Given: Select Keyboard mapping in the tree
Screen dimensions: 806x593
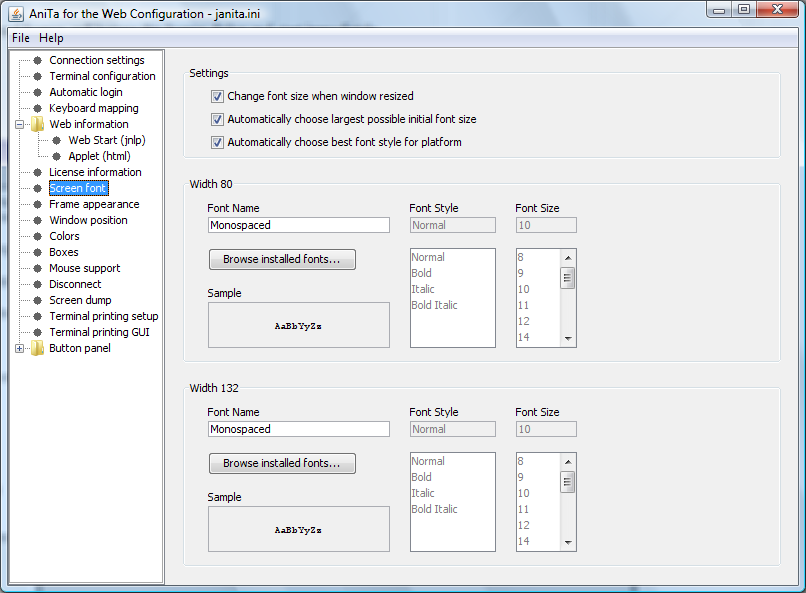Looking at the screenshot, I should tap(94, 108).
